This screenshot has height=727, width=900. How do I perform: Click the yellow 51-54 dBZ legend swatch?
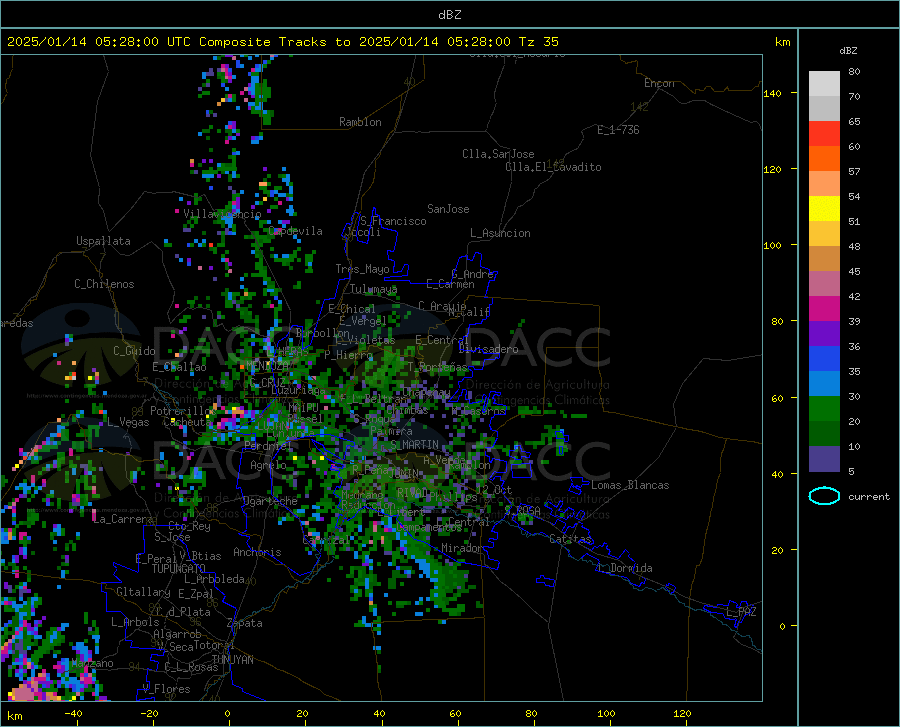pyautogui.click(x=824, y=209)
